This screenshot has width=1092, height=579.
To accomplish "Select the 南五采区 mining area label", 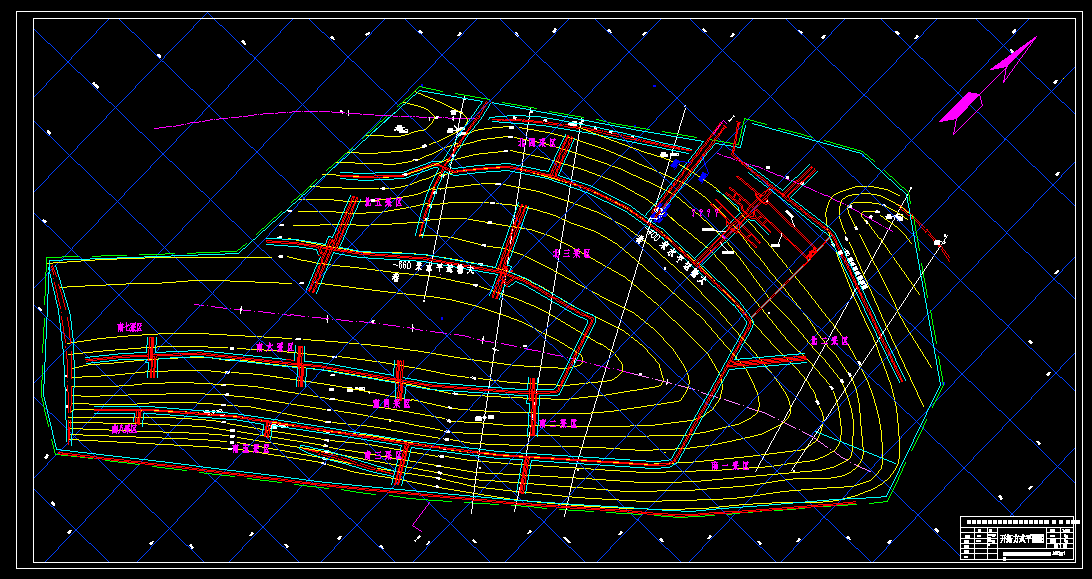I will [251, 449].
